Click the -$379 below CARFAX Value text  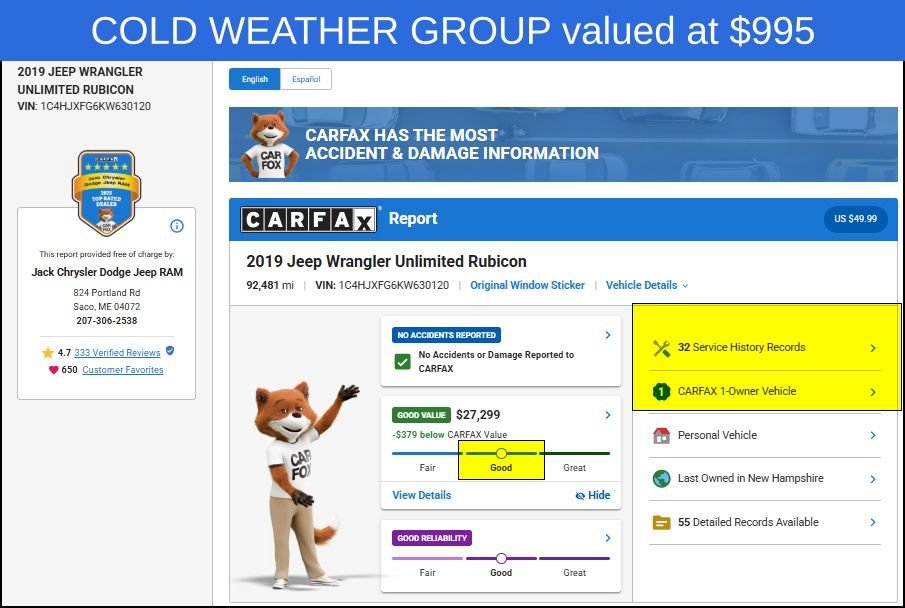point(450,435)
